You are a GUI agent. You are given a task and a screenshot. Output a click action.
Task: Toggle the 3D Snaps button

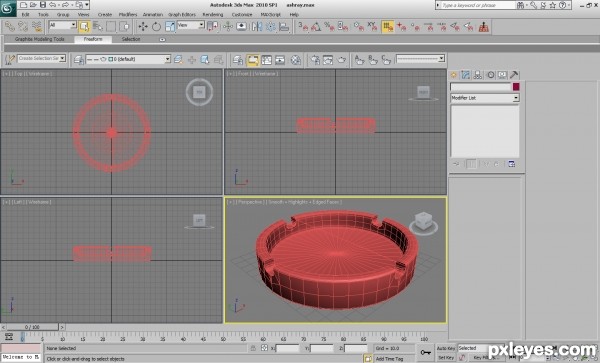pos(303,26)
